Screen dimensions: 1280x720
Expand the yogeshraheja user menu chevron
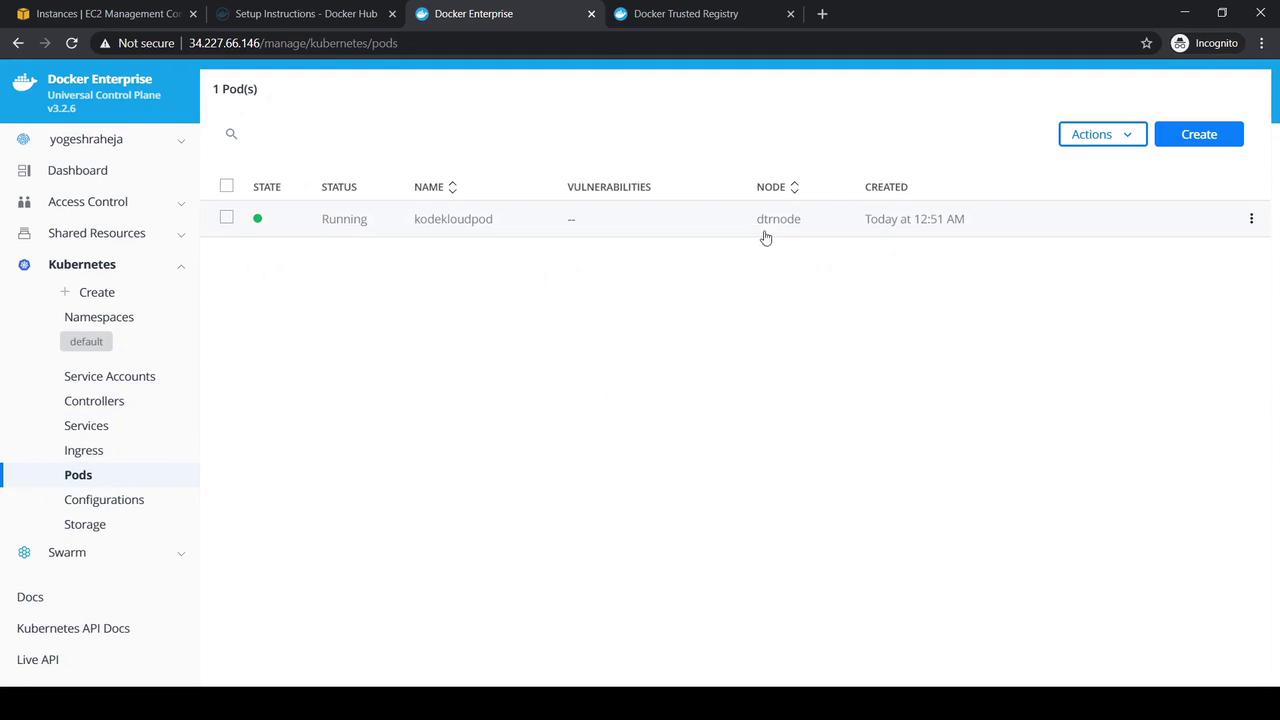pyautogui.click(x=181, y=140)
